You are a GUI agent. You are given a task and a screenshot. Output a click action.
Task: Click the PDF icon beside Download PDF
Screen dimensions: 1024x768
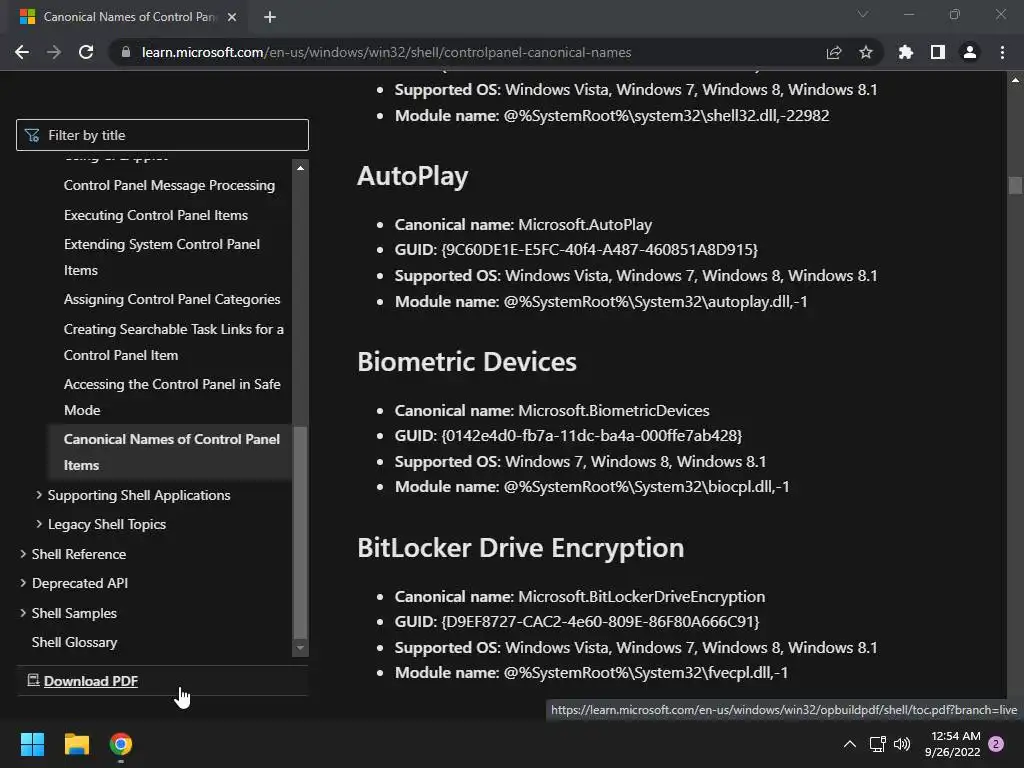pyautogui.click(x=33, y=680)
